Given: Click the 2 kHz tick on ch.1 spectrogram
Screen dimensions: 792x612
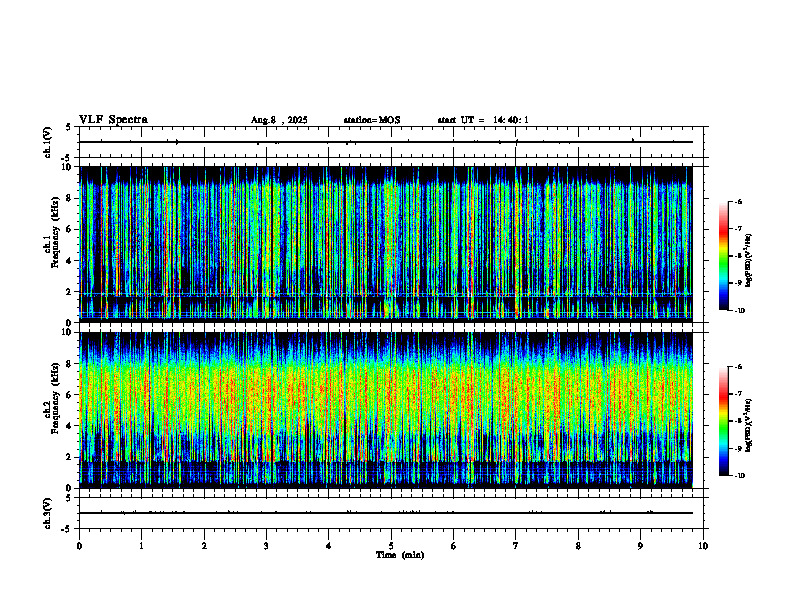Looking at the screenshot, I should coord(70,291).
